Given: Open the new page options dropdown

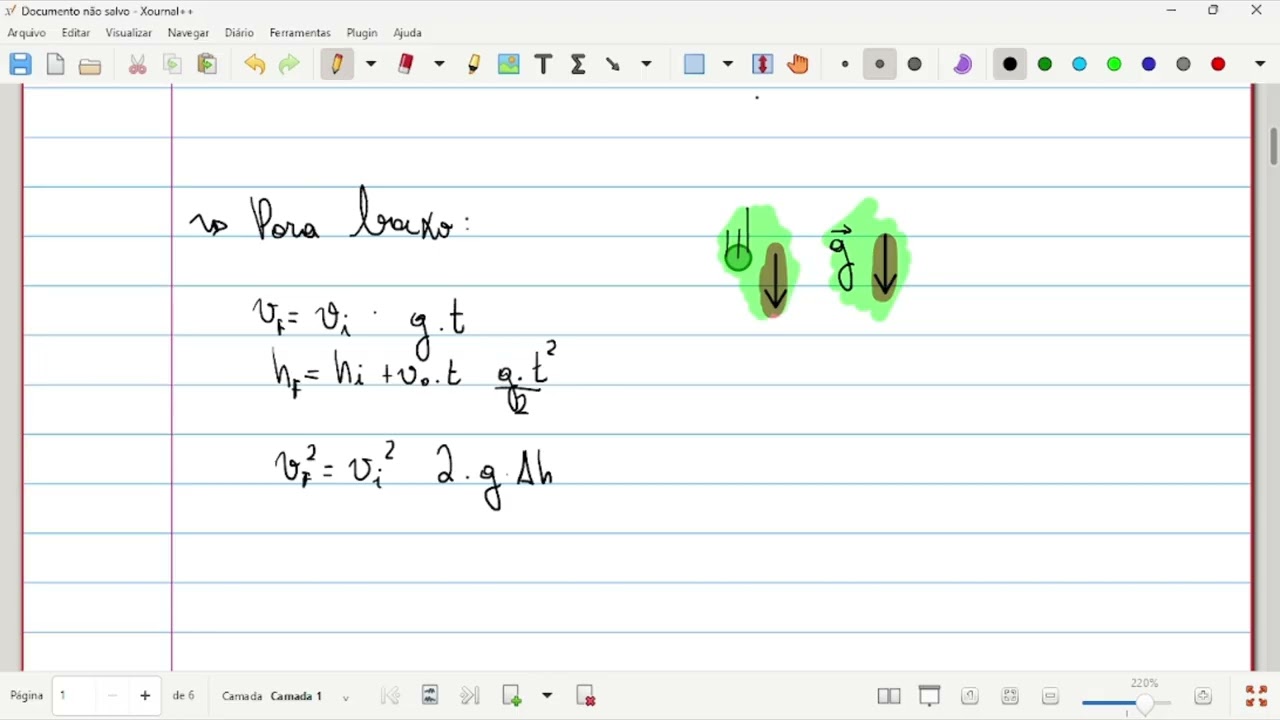Looking at the screenshot, I should (x=547, y=696).
